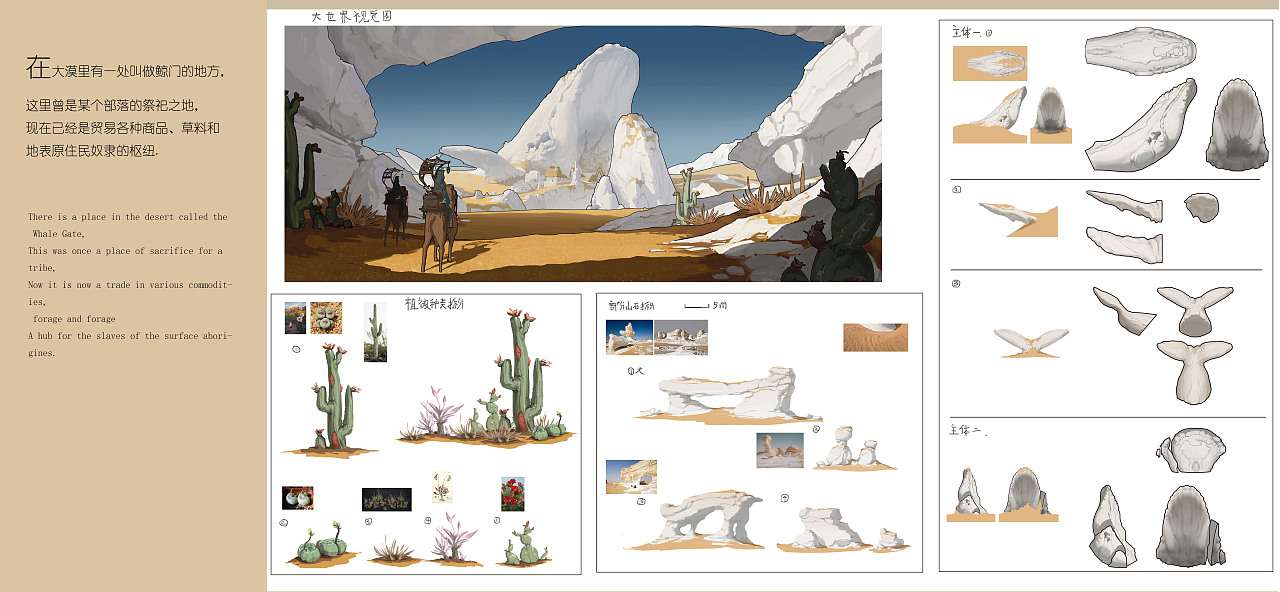Image resolution: width=1280 pixels, height=592 pixels.
Task: Open the tall saguaro cactus reference photo
Action: 375,332
